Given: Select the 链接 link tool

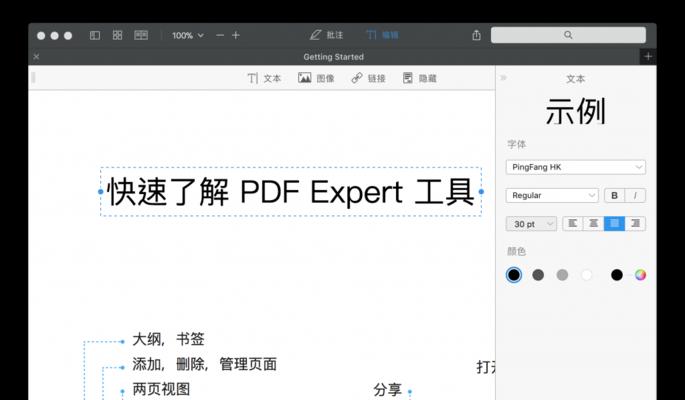Looking at the screenshot, I should pyautogui.click(x=368, y=78).
